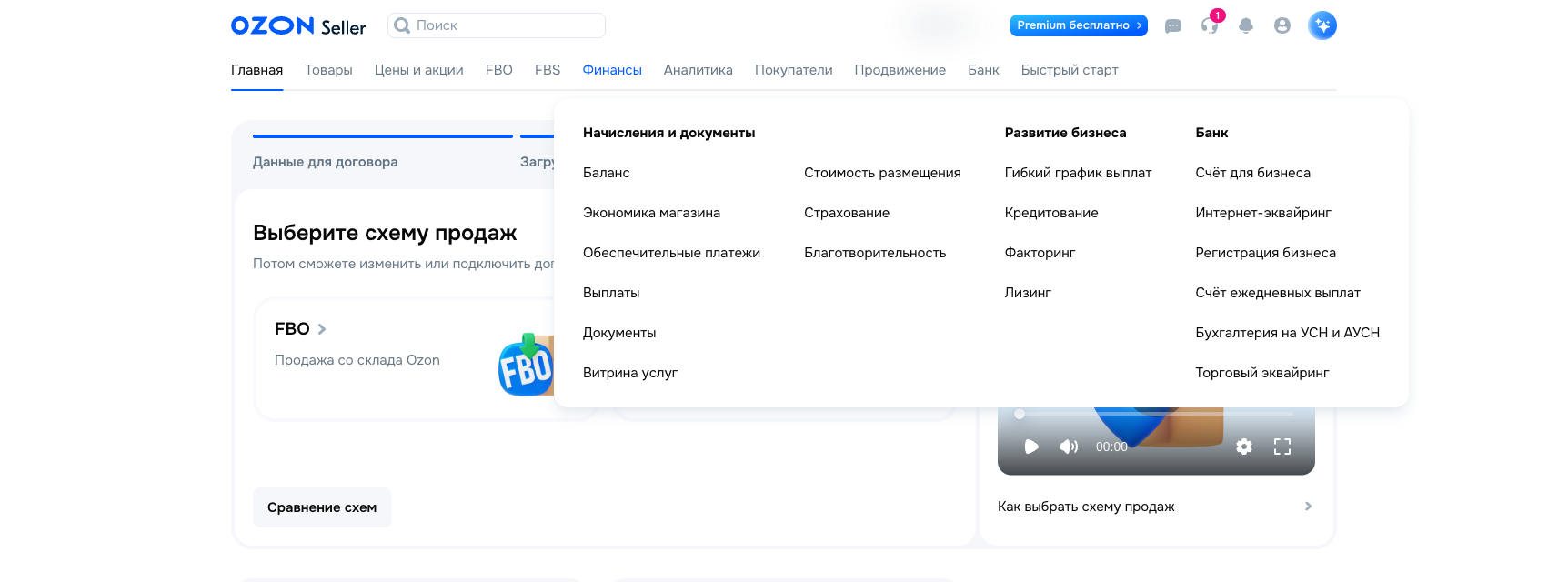
Task: Select Баланс in finance menu
Action: [x=606, y=173]
